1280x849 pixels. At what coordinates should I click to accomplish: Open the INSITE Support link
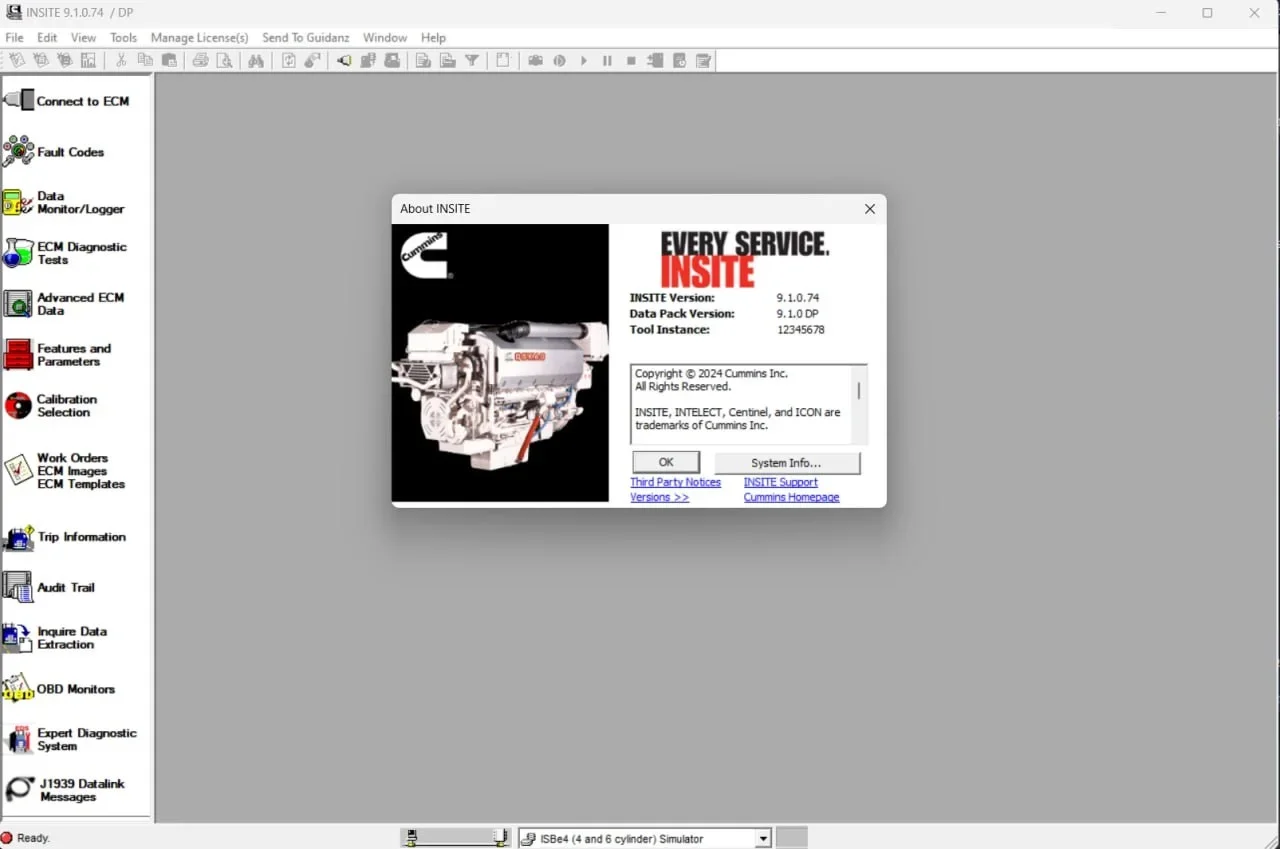point(780,482)
